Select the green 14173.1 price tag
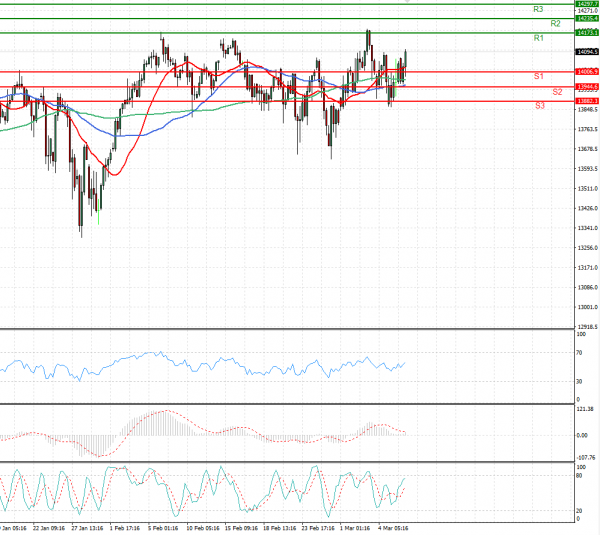Image resolution: width=600 pixels, height=535 pixels. [587, 33]
